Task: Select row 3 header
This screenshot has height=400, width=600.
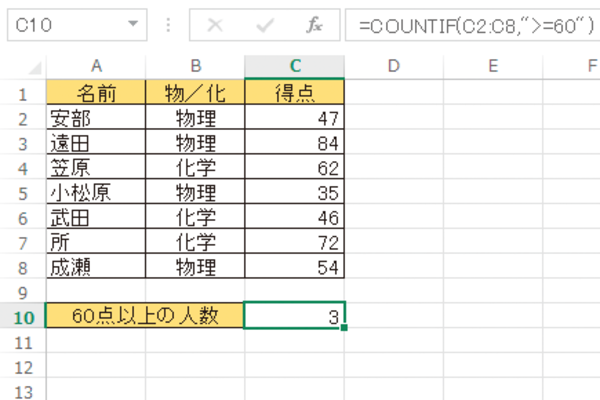Action: [x=23, y=142]
